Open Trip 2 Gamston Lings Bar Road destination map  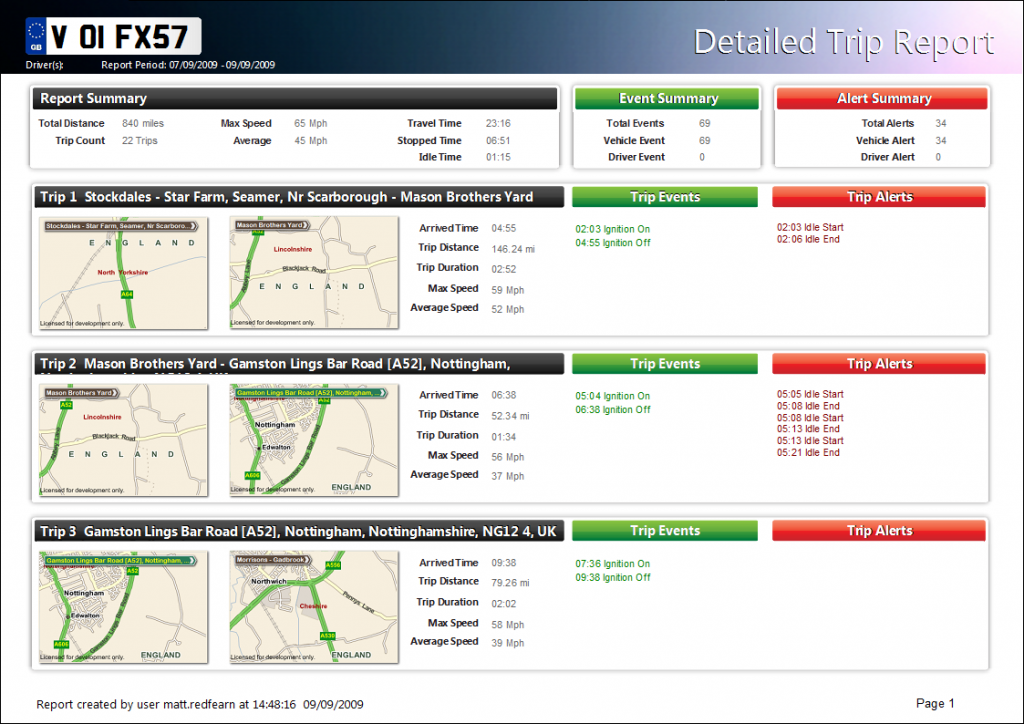[314, 441]
